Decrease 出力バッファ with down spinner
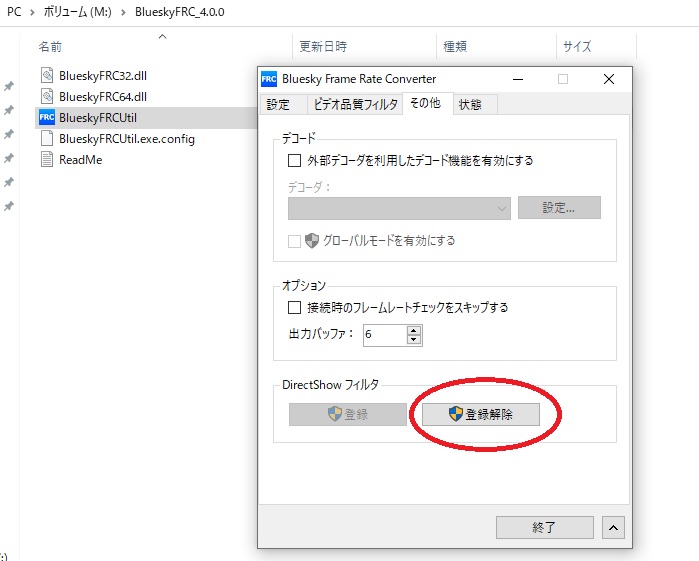Viewport: 699px width, 561px height. pyautogui.click(x=414, y=340)
